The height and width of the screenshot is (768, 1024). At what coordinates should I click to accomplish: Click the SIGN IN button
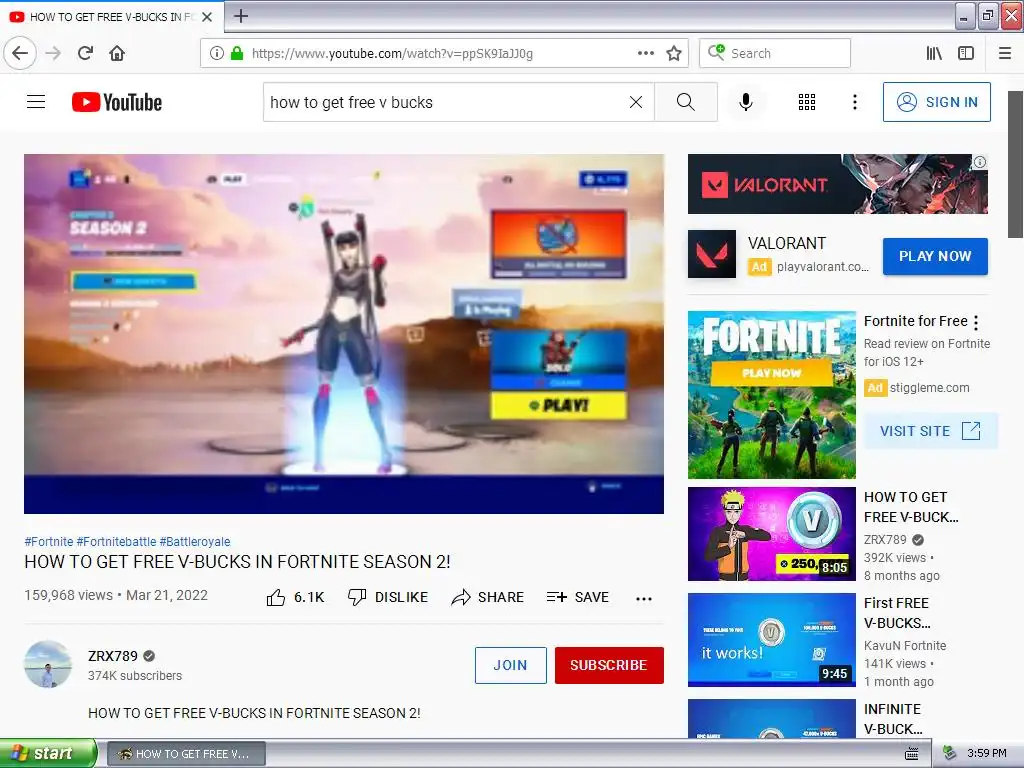point(936,102)
